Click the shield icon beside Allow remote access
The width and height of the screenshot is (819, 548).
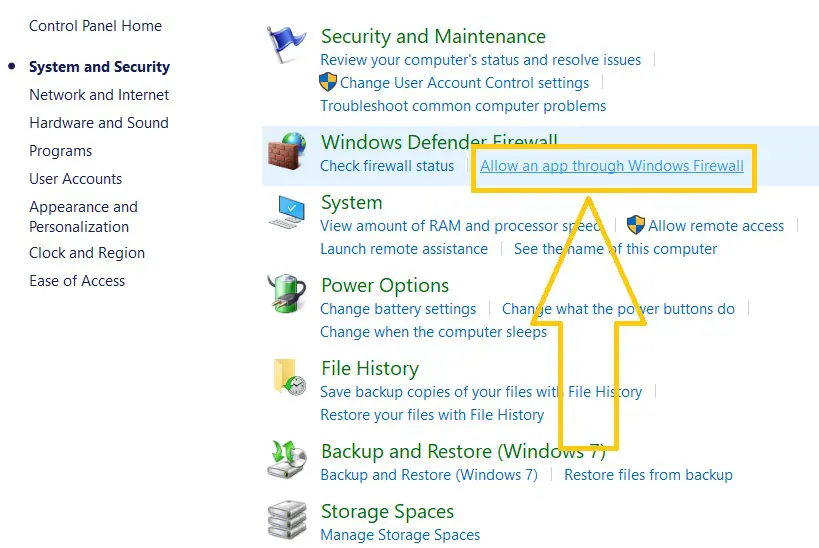636,225
